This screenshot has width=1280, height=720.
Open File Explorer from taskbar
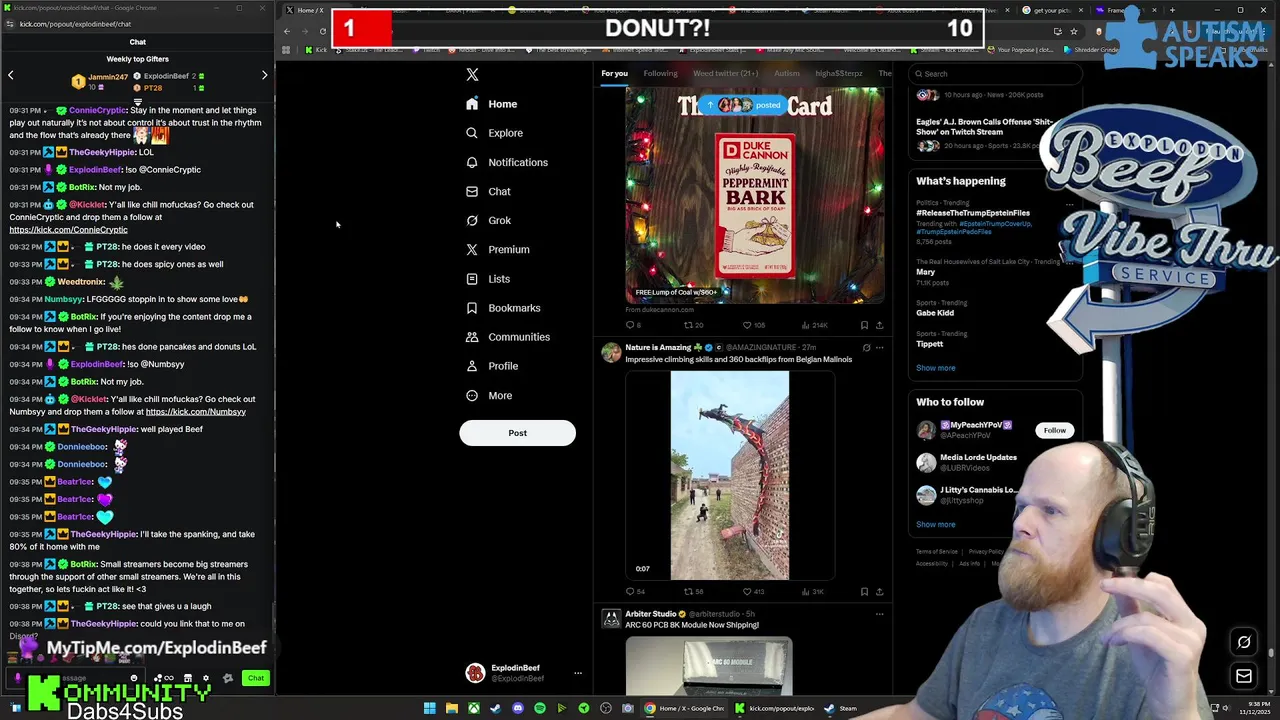[x=452, y=708]
